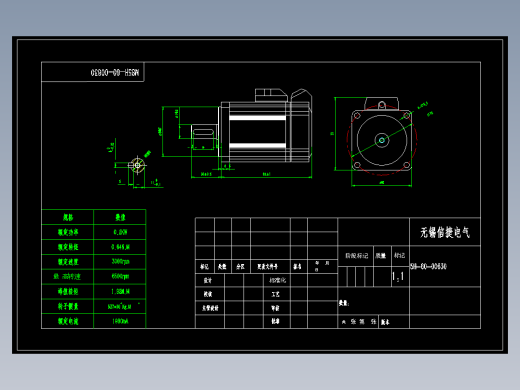Viewport: 520px width, 390px height.
Task: Select the motor shaft keyway in the side view
Action: pos(203,132)
